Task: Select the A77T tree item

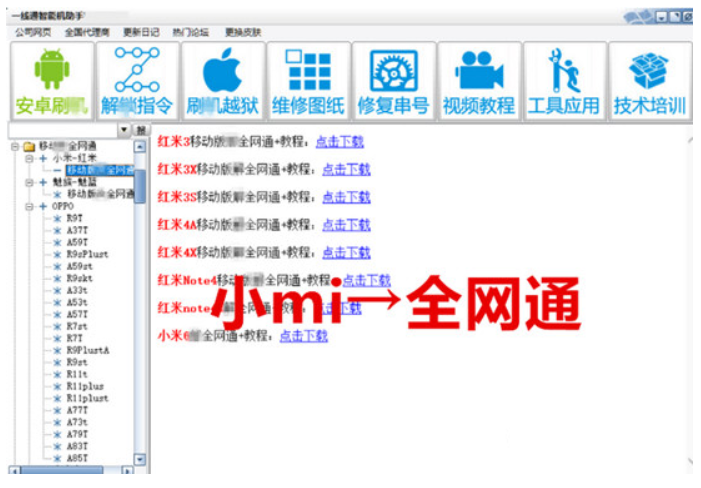Action: (77, 410)
